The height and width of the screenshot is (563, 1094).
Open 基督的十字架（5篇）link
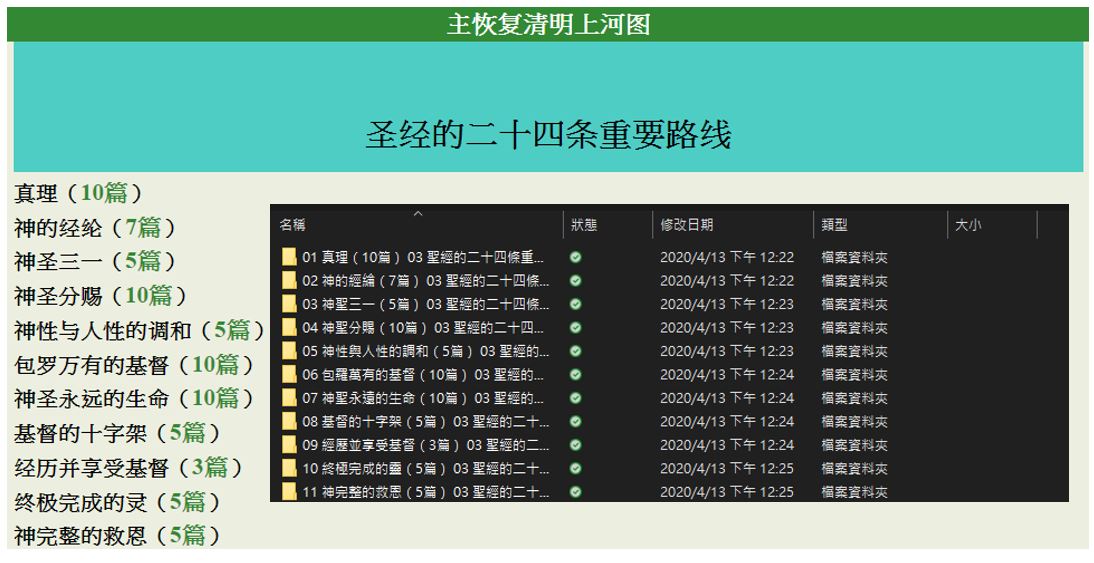117,433
